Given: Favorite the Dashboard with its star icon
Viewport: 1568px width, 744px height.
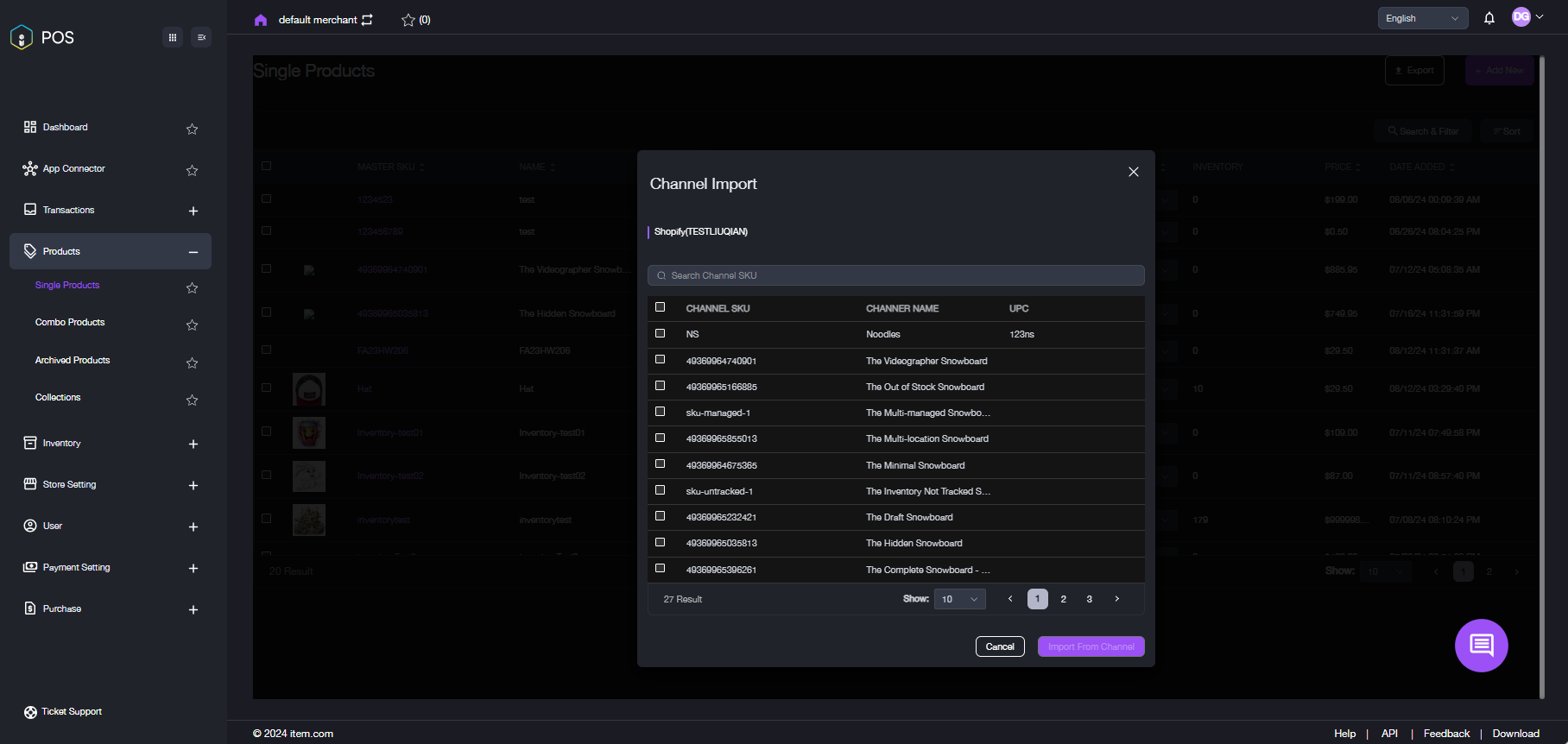Looking at the screenshot, I should pos(193,129).
